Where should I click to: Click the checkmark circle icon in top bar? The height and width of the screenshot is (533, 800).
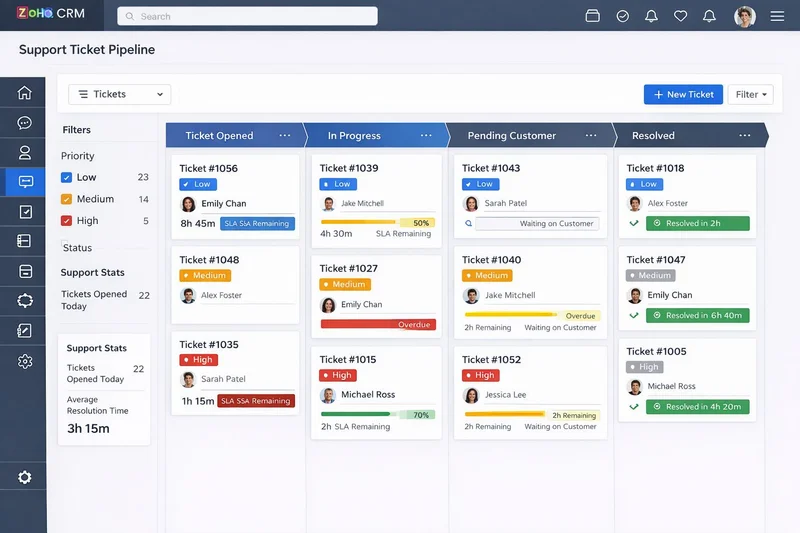click(x=622, y=16)
